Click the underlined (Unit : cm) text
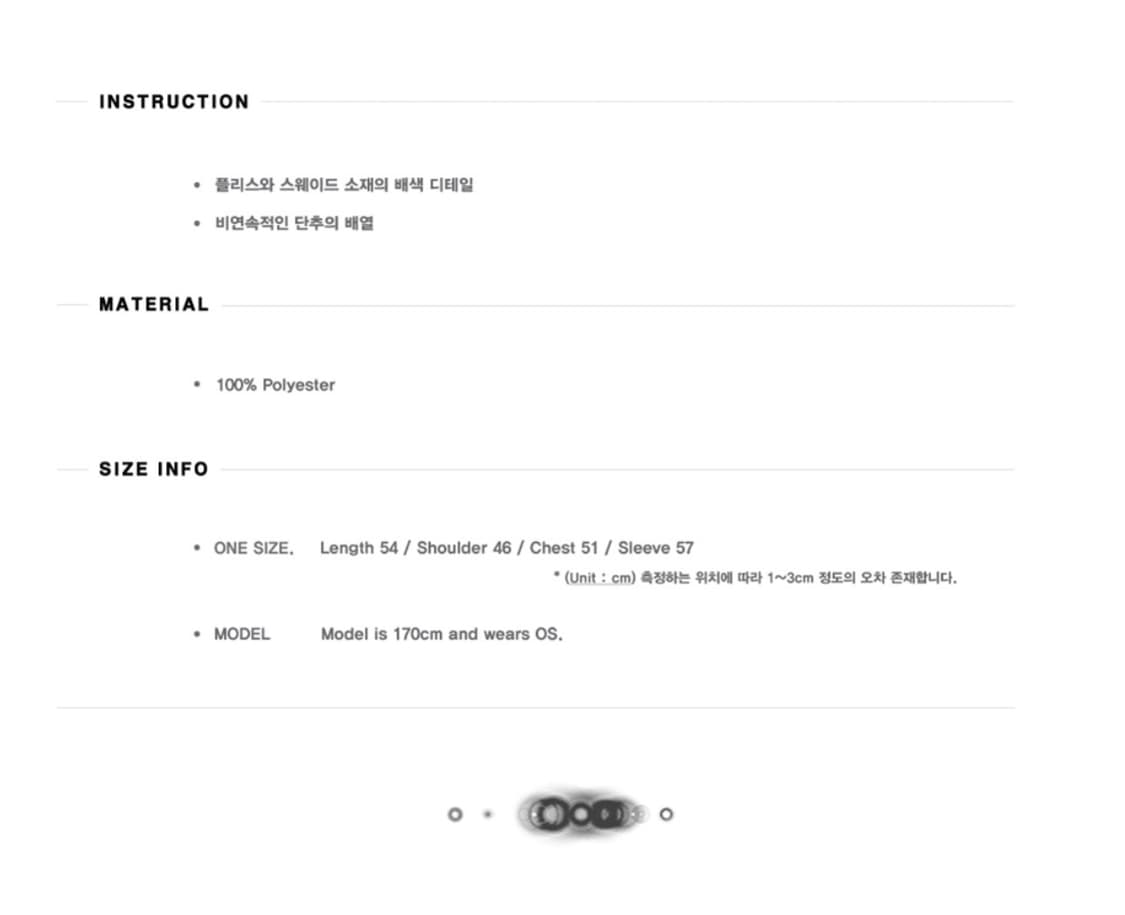This screenshot has height=915, width=1125. pyautogui.click(x=600, y=578)
